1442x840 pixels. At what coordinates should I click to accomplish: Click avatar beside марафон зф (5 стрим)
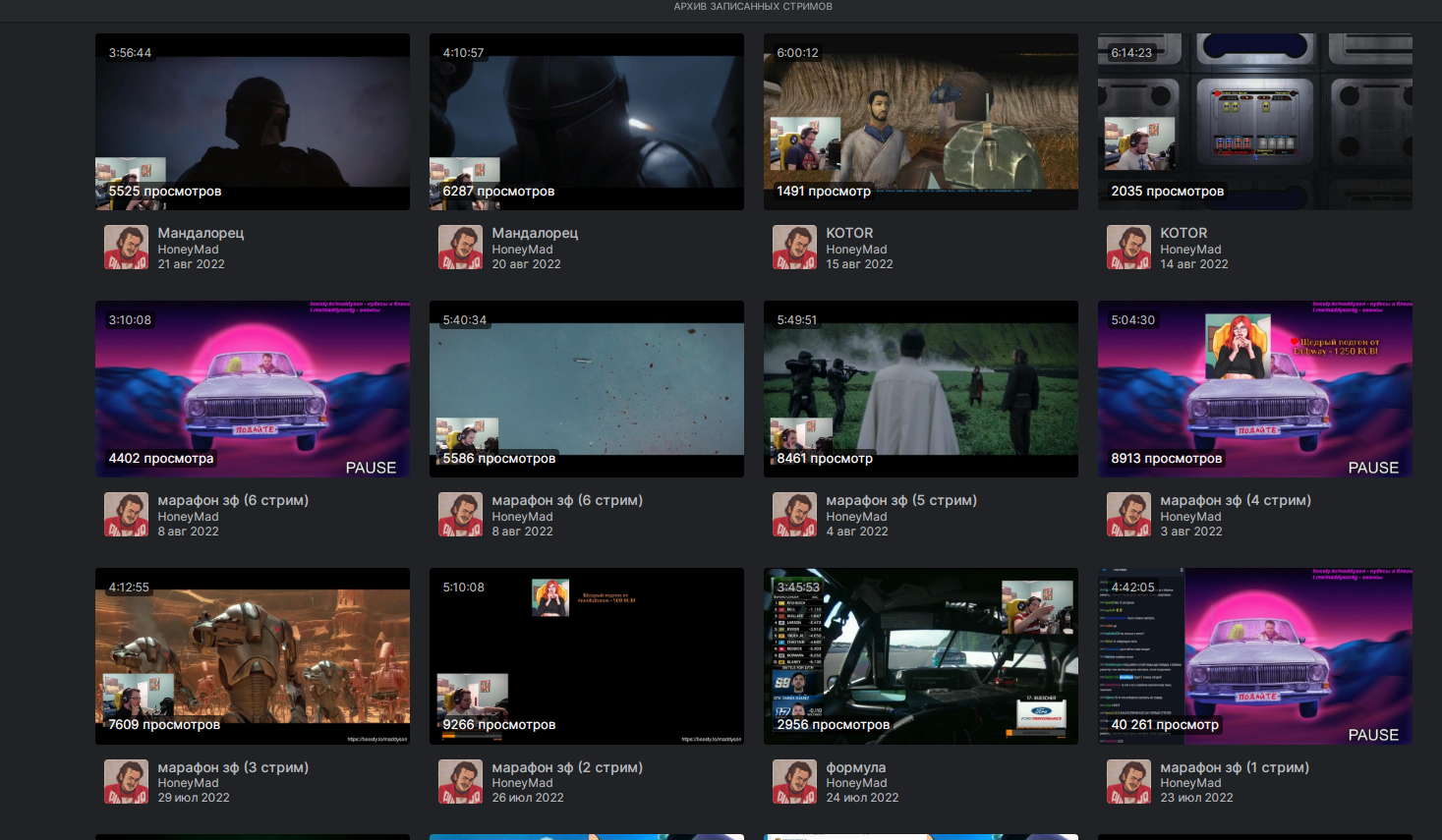pos(794,515)
